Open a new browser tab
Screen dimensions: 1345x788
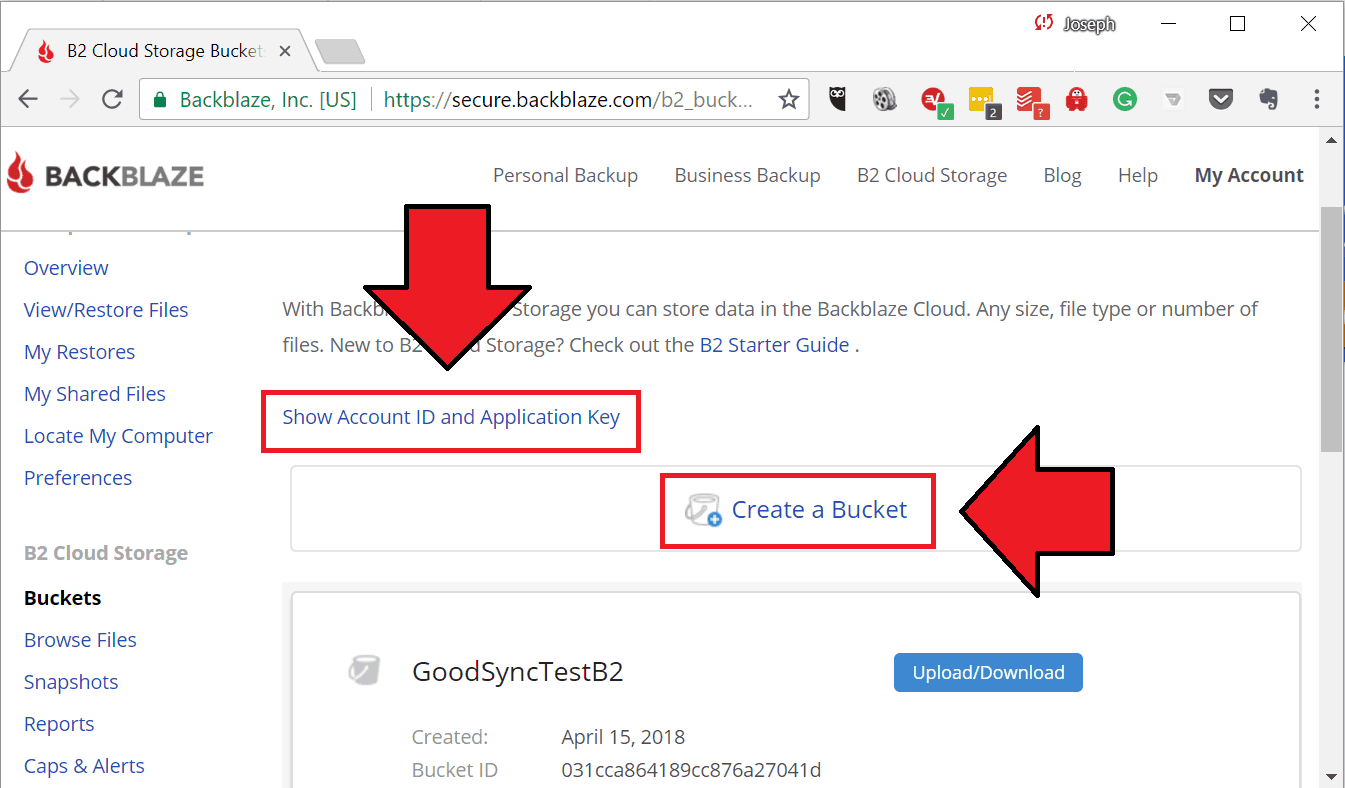pos(339,51)
